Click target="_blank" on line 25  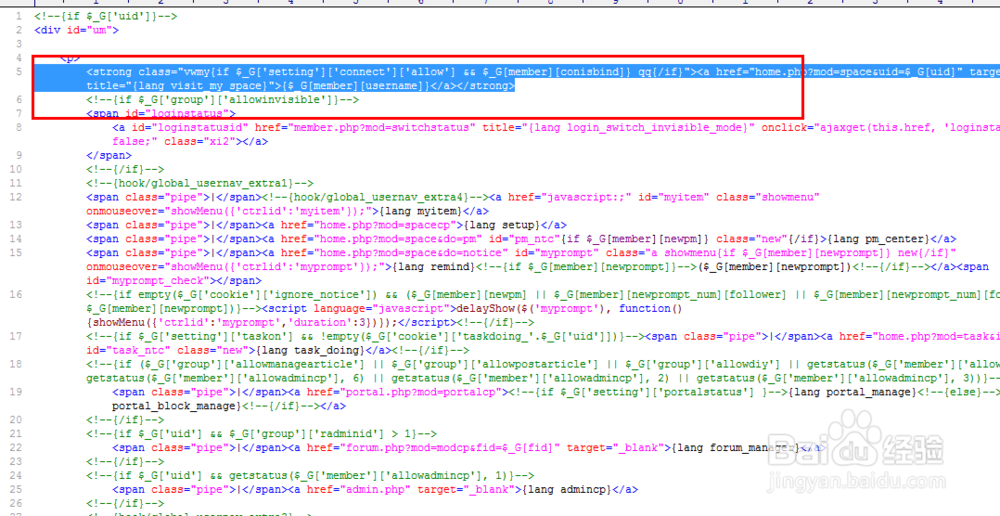(x=463, y=490)
